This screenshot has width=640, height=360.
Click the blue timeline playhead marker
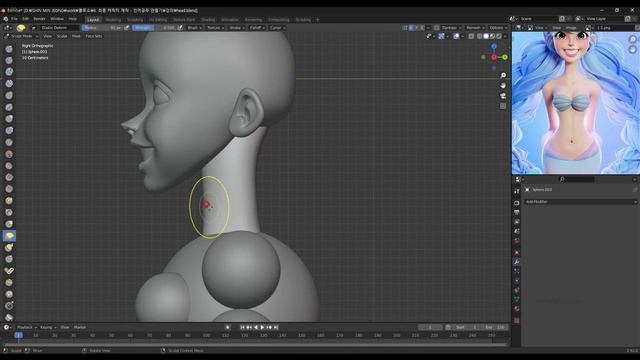point(18,335)
